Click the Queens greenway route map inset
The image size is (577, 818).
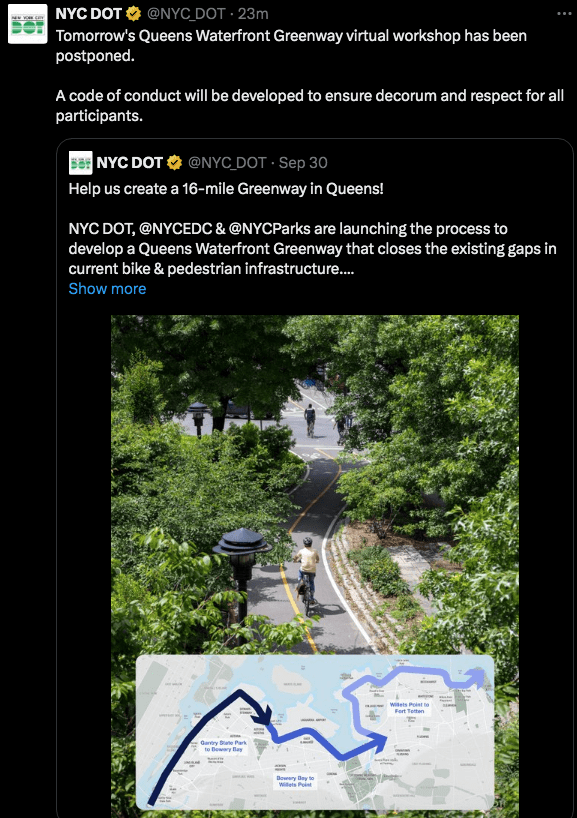click(315, 732)
